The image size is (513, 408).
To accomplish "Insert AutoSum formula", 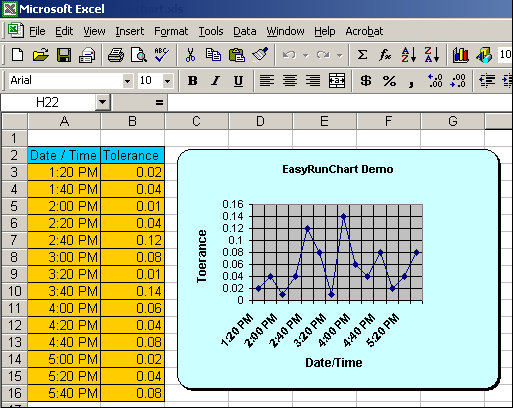I will (x=362, y=55).
